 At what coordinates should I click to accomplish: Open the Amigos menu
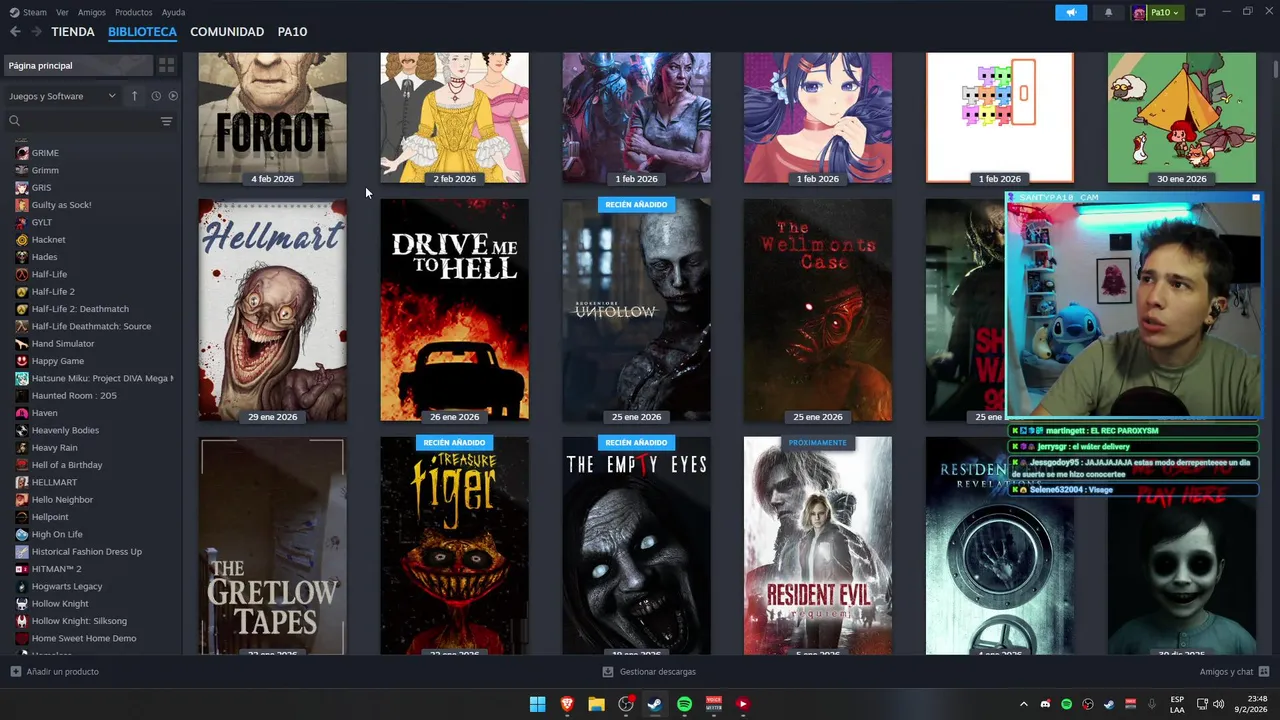tap(92, 12)
